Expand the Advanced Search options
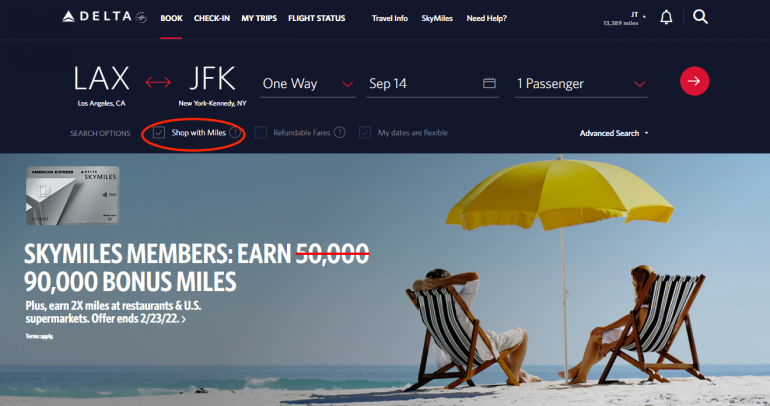Image resolution: width=770 pixels, height=406 pixels. click(614, 133)
